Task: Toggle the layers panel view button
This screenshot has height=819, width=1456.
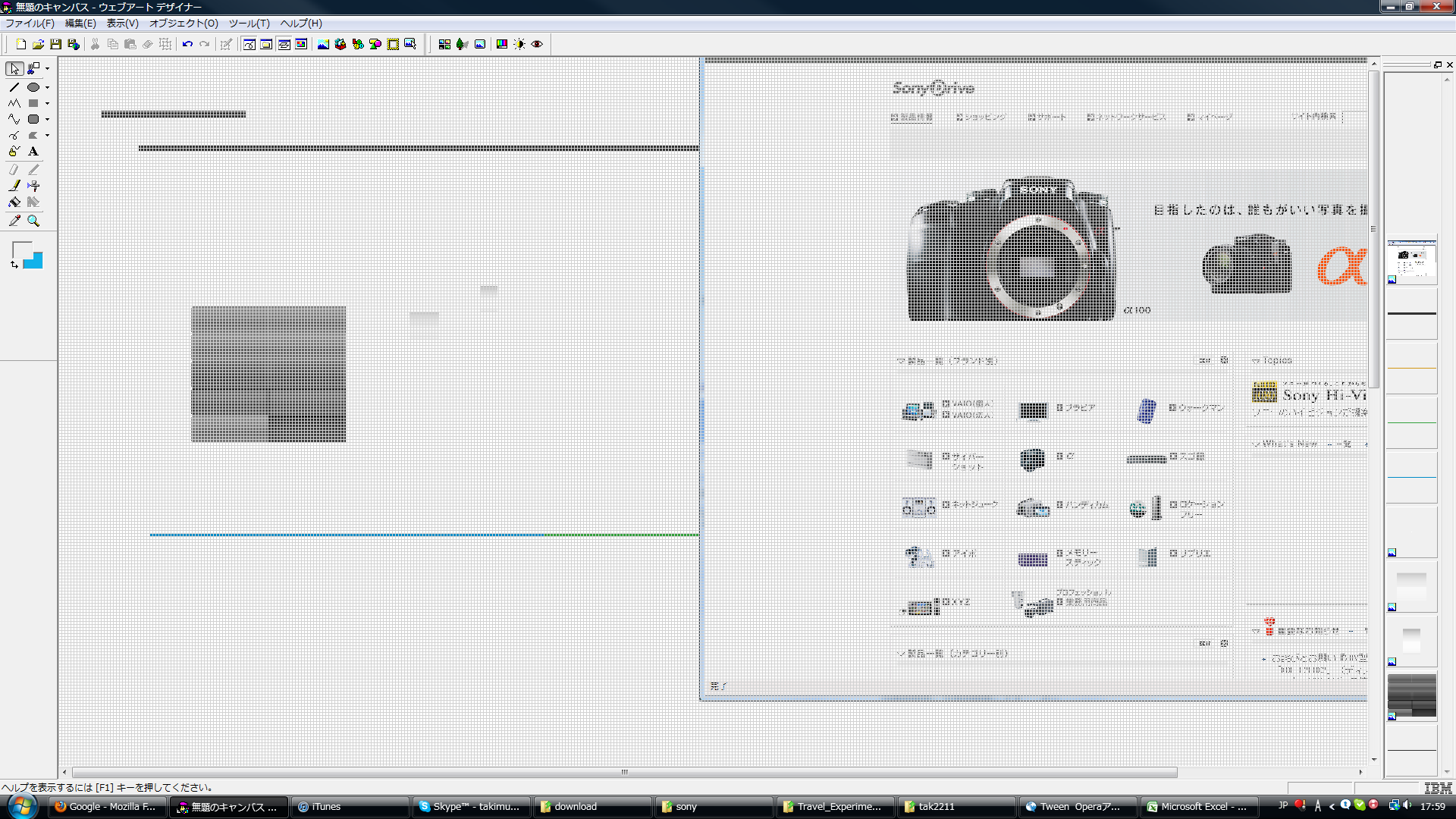Action: pyautogui.click(x=284, y=44)
